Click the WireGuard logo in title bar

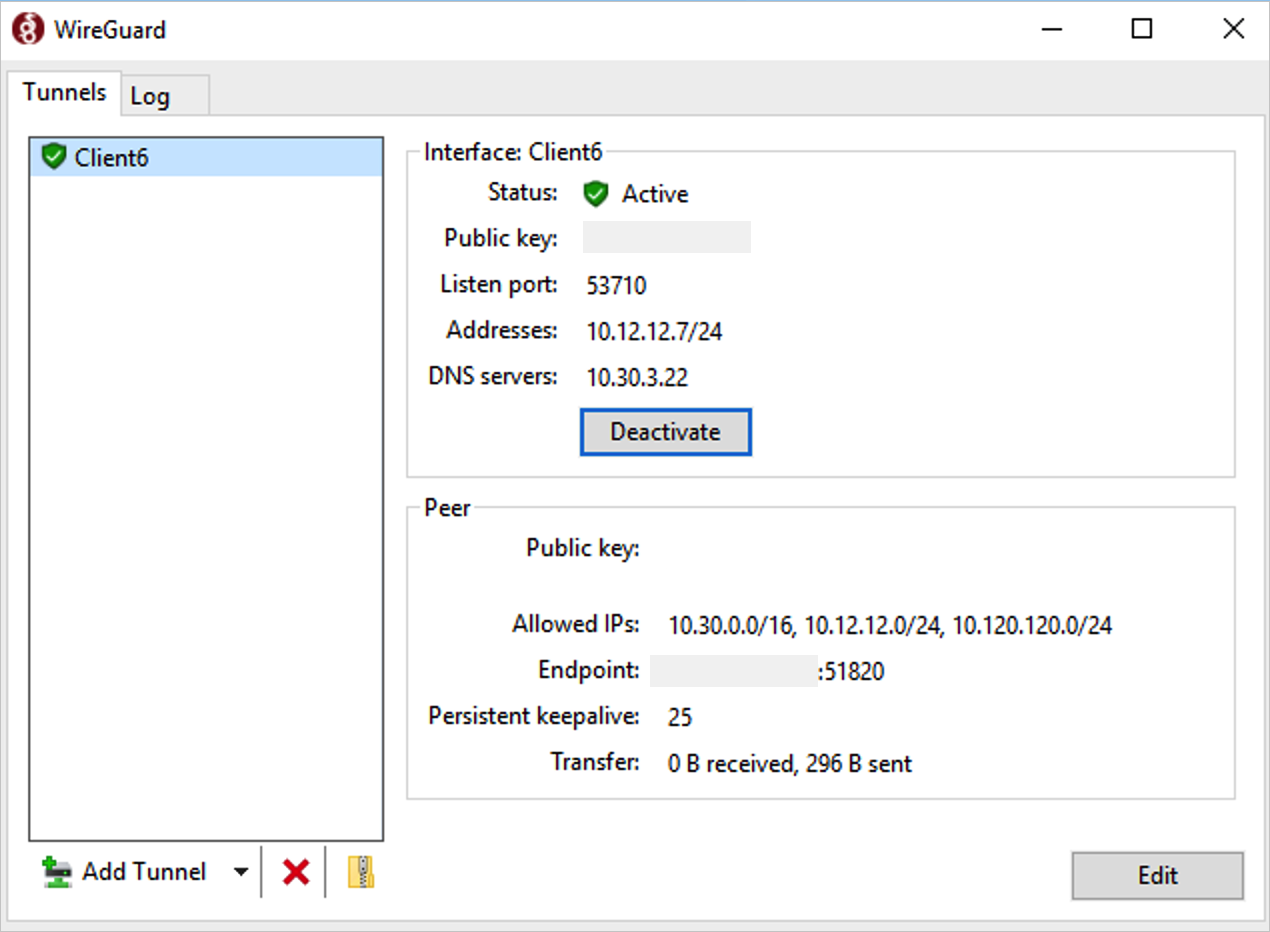[x=29, y=29]
